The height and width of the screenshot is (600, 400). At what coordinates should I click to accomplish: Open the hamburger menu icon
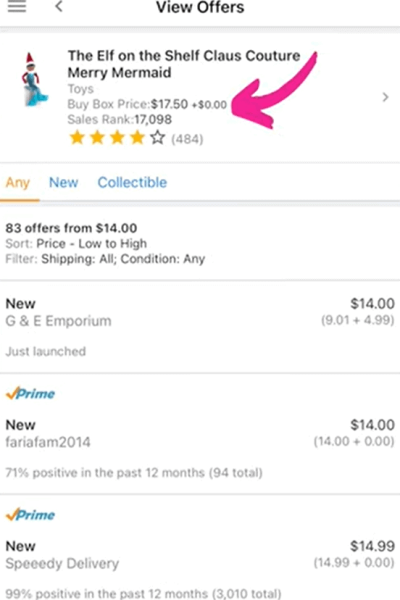(x=17, y=7)
